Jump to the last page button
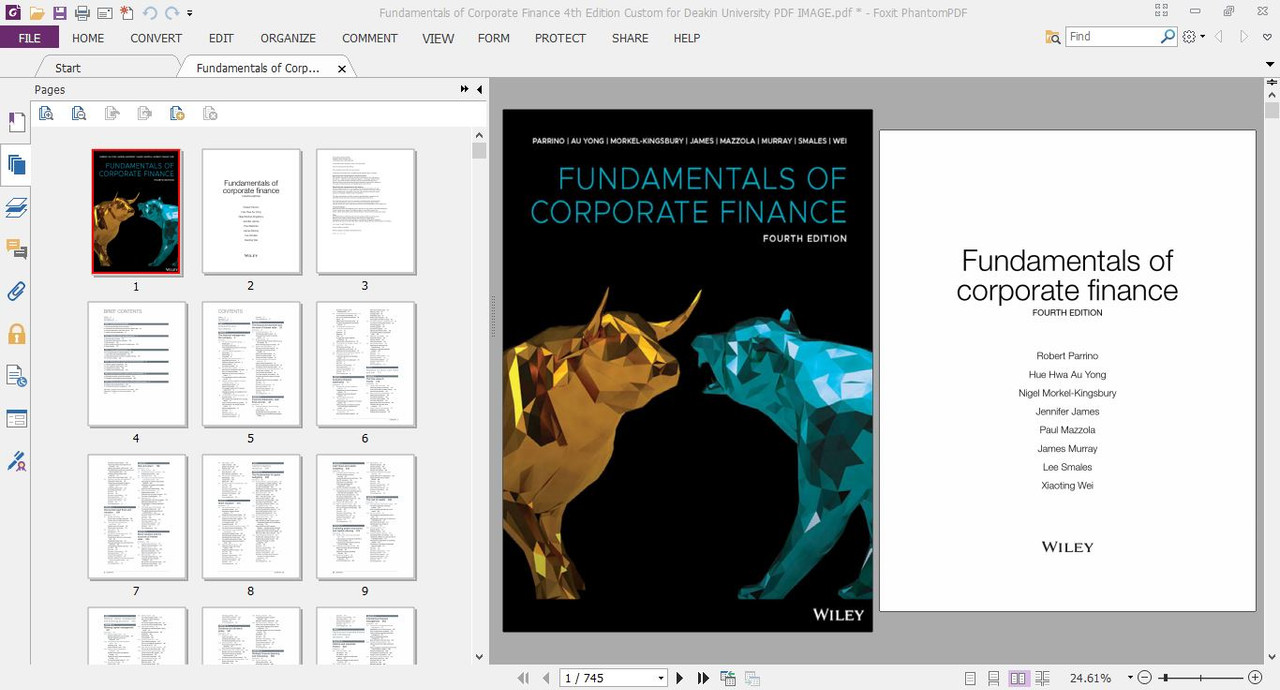 [x=703, y=678]
